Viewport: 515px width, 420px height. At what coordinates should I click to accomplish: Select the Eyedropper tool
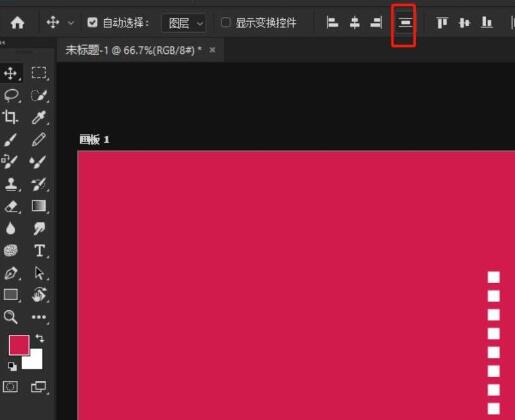pyautogui.click(x=39, y=117)
